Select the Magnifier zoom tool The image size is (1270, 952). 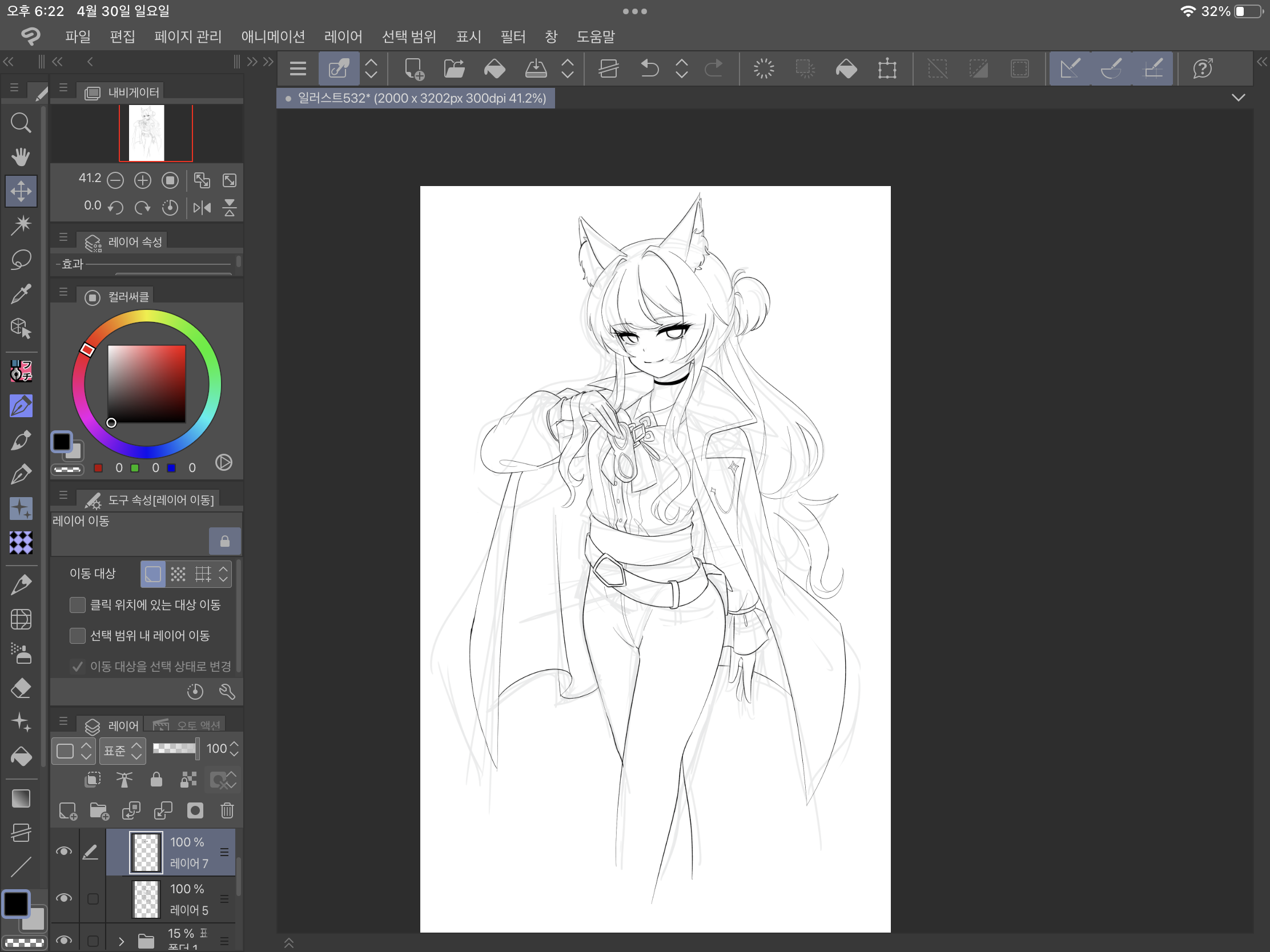(21, 123)
